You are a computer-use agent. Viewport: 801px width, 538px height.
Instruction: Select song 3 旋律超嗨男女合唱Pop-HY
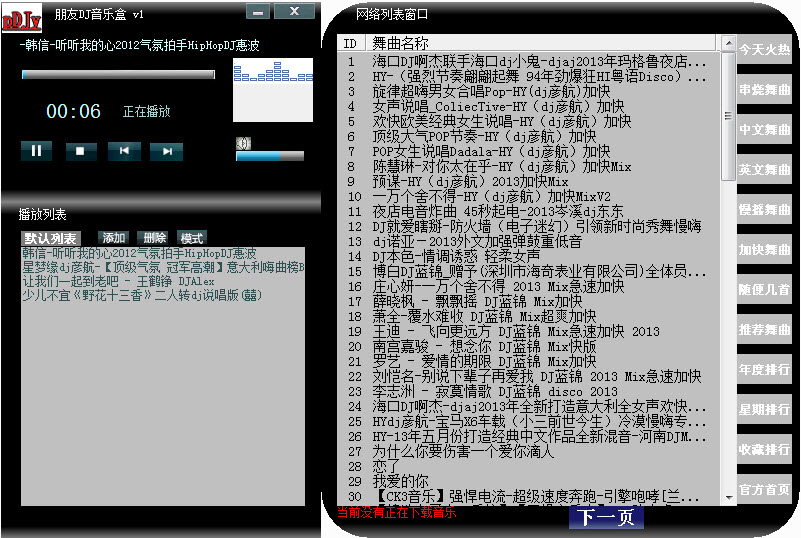tap(529, 91)
